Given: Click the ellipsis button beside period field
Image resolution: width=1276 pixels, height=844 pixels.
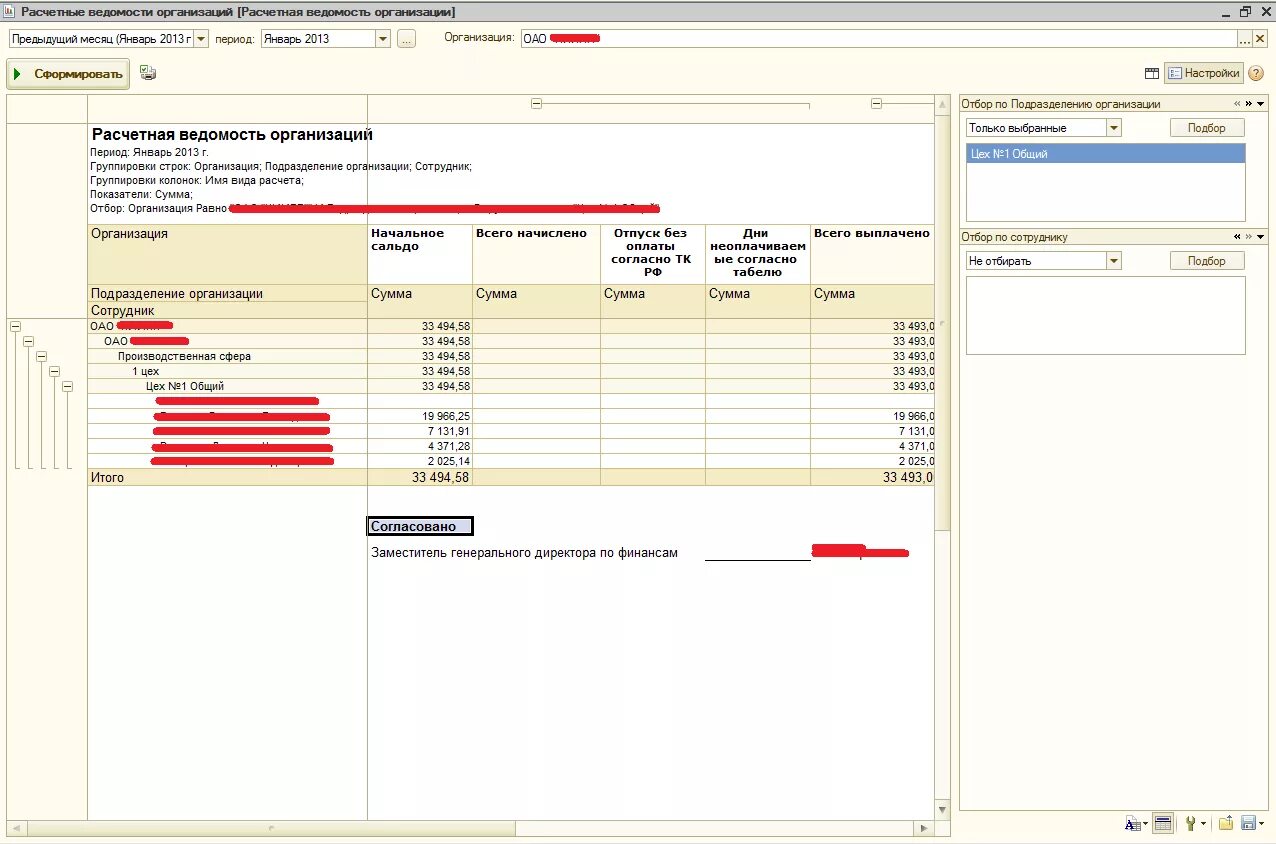Looking at the screenshot, I should pyautogui.click(x=406, y=39).
